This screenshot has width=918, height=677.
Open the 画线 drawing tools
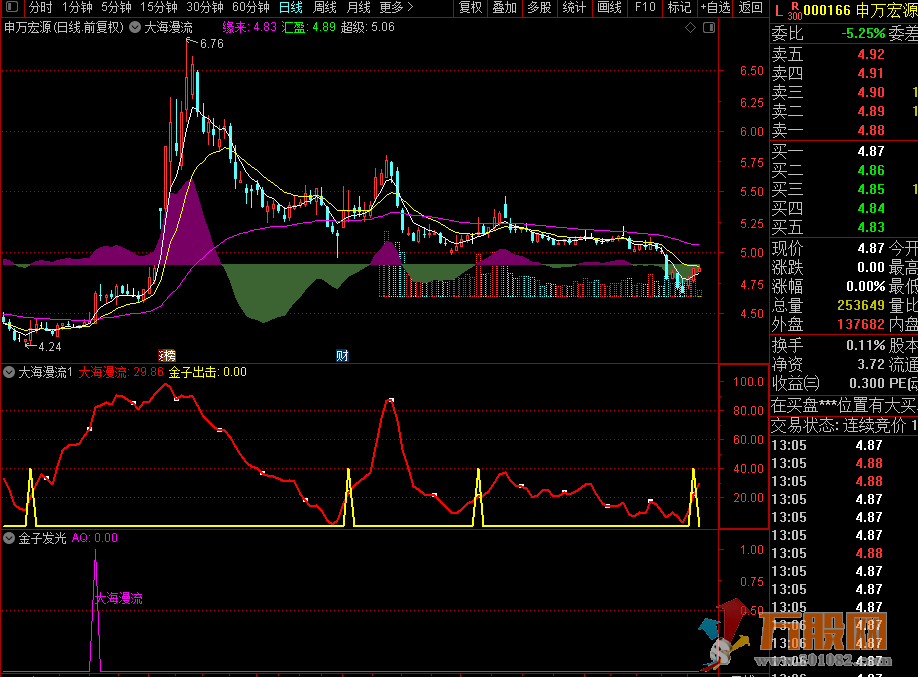click(609, 8)
